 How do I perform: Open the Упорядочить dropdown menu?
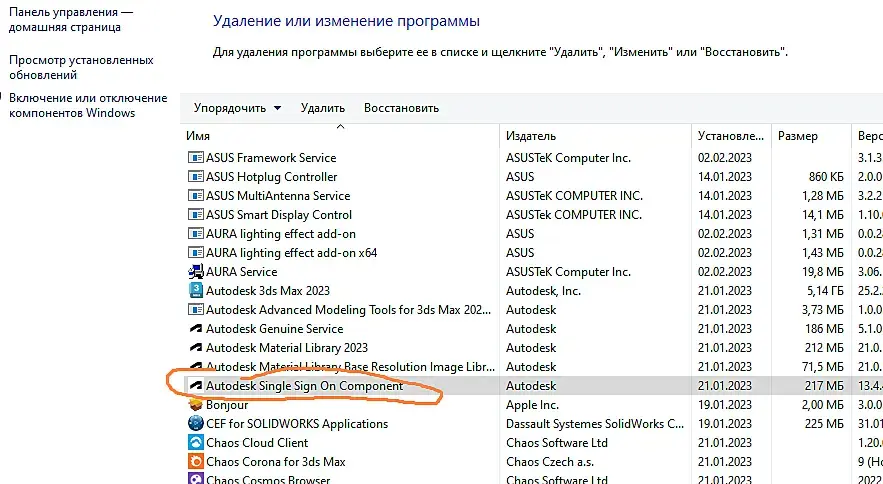tap(237, 108)
